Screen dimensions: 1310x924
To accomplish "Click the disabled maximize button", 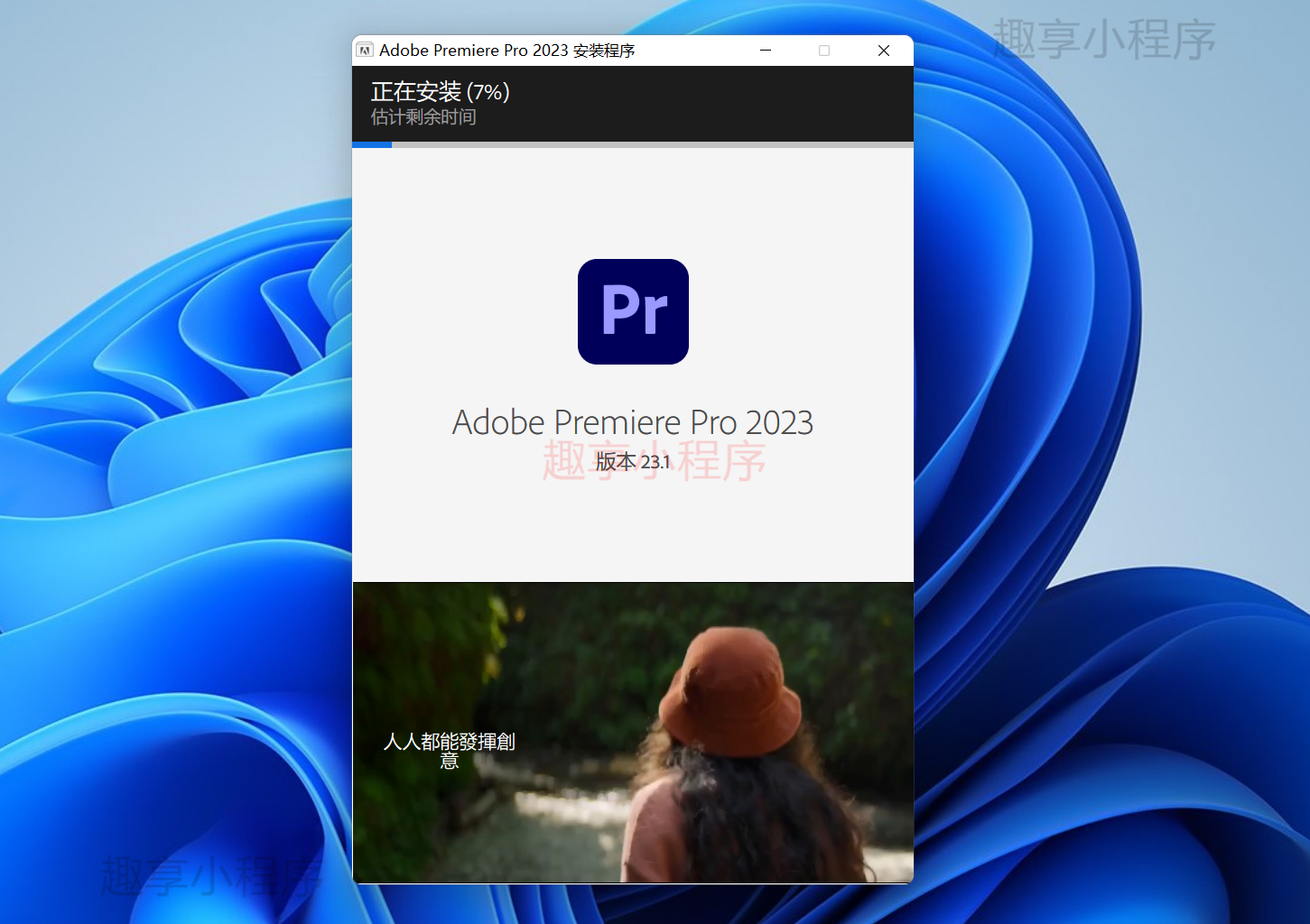I will [x=824, y=51].
